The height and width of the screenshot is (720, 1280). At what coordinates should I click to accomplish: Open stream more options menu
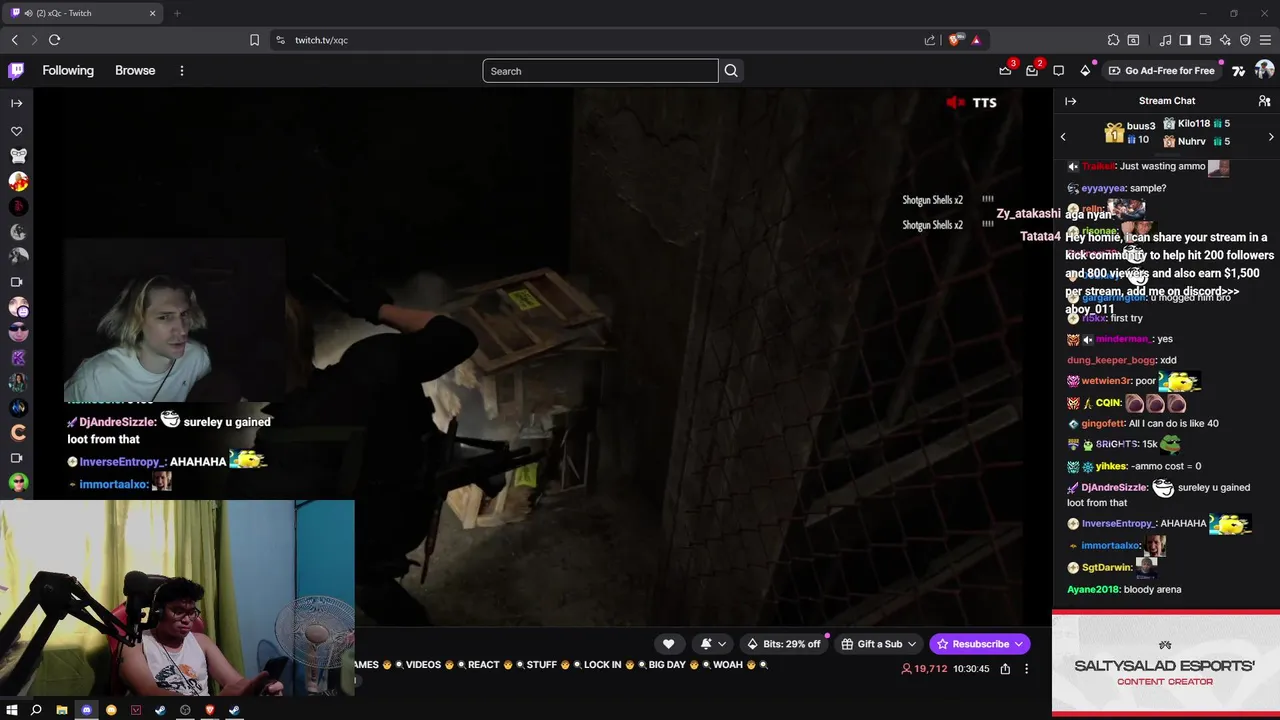[x=1026, y=669]
